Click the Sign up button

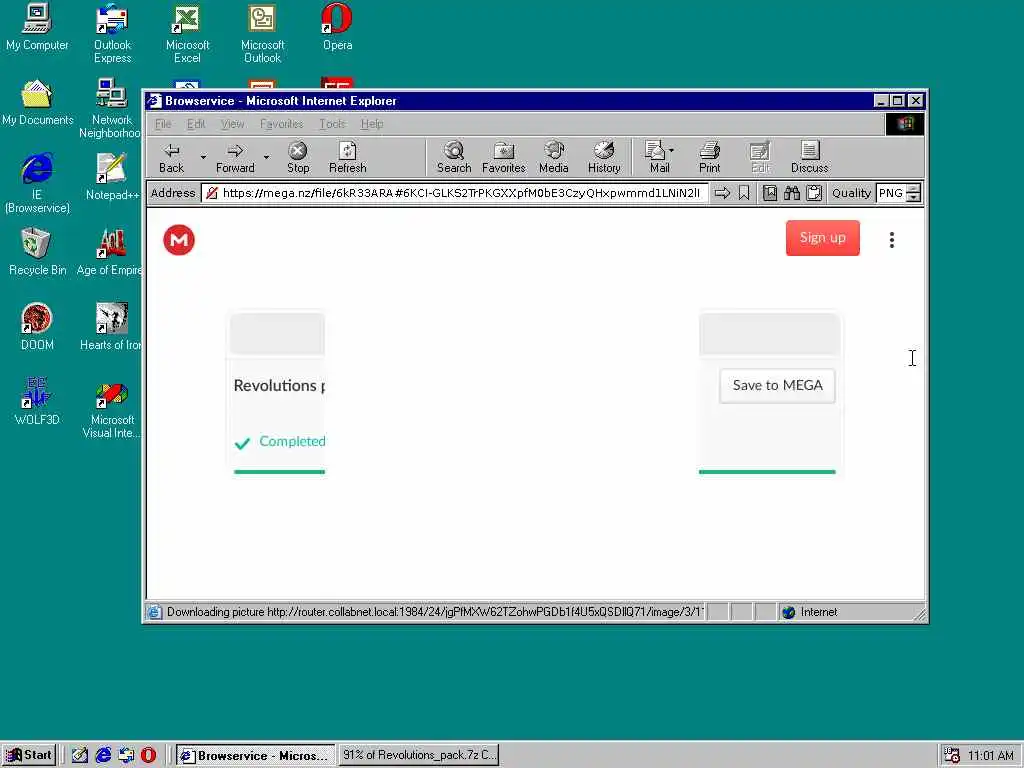point(823,238)
